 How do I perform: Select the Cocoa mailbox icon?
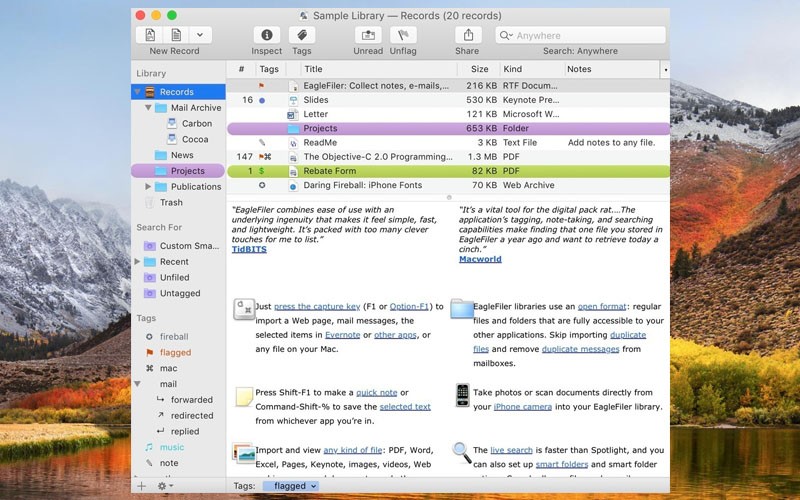tap(172, 139)
